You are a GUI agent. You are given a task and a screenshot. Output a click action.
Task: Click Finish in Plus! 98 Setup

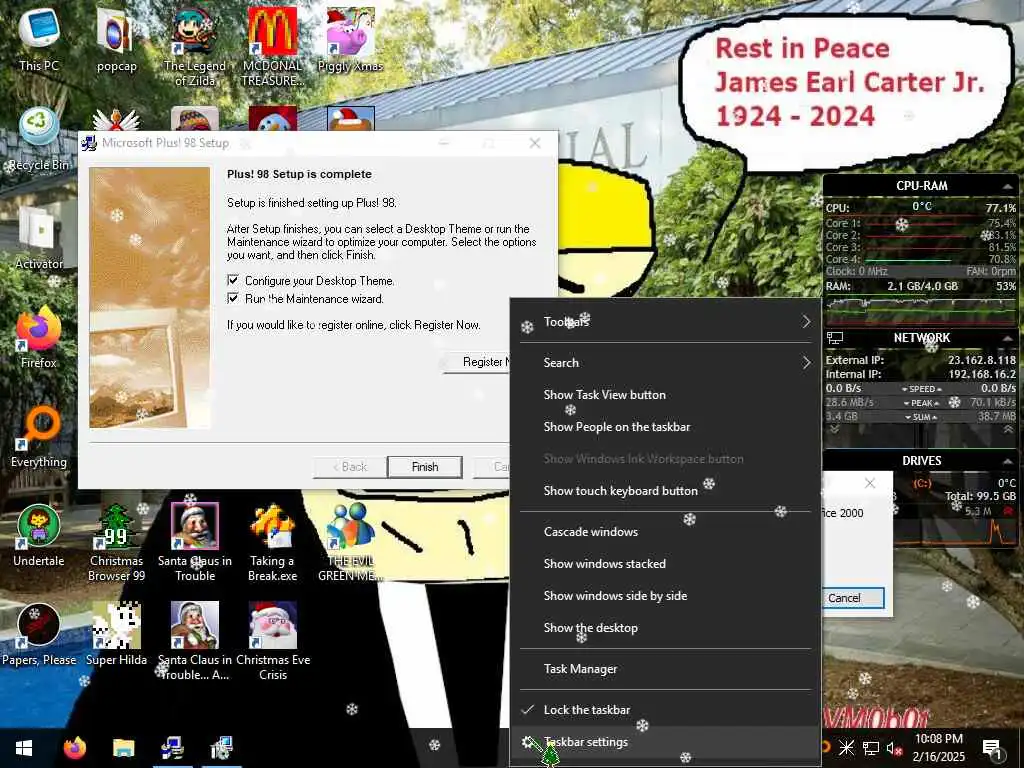424,467
